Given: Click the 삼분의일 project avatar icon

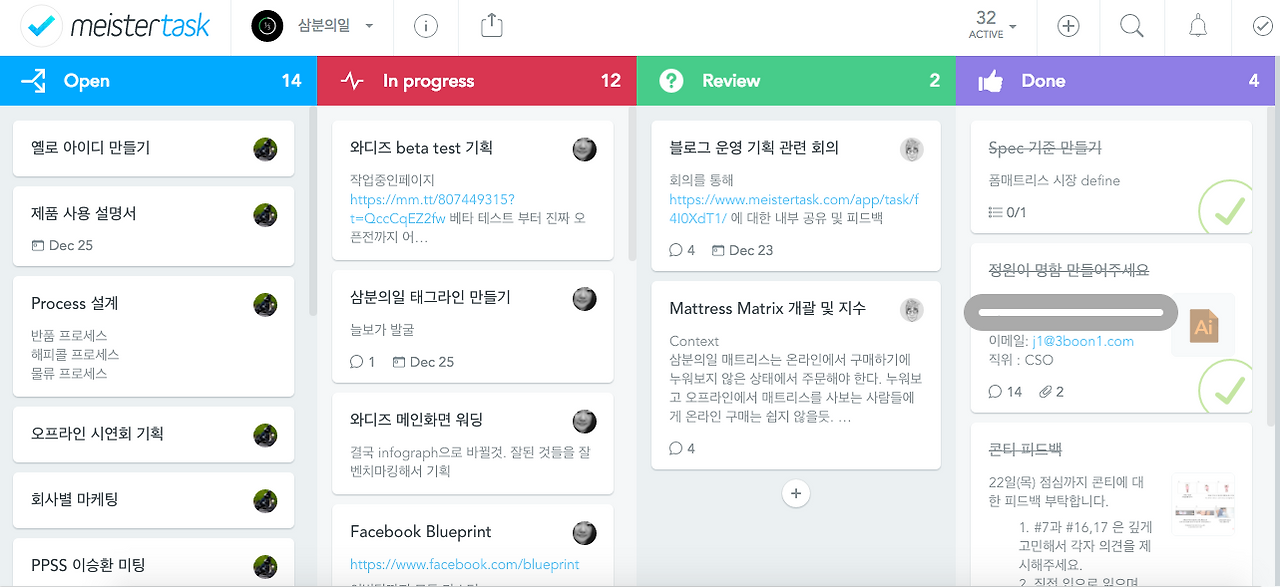Looking at the screenshot, I should pos(267,27).
